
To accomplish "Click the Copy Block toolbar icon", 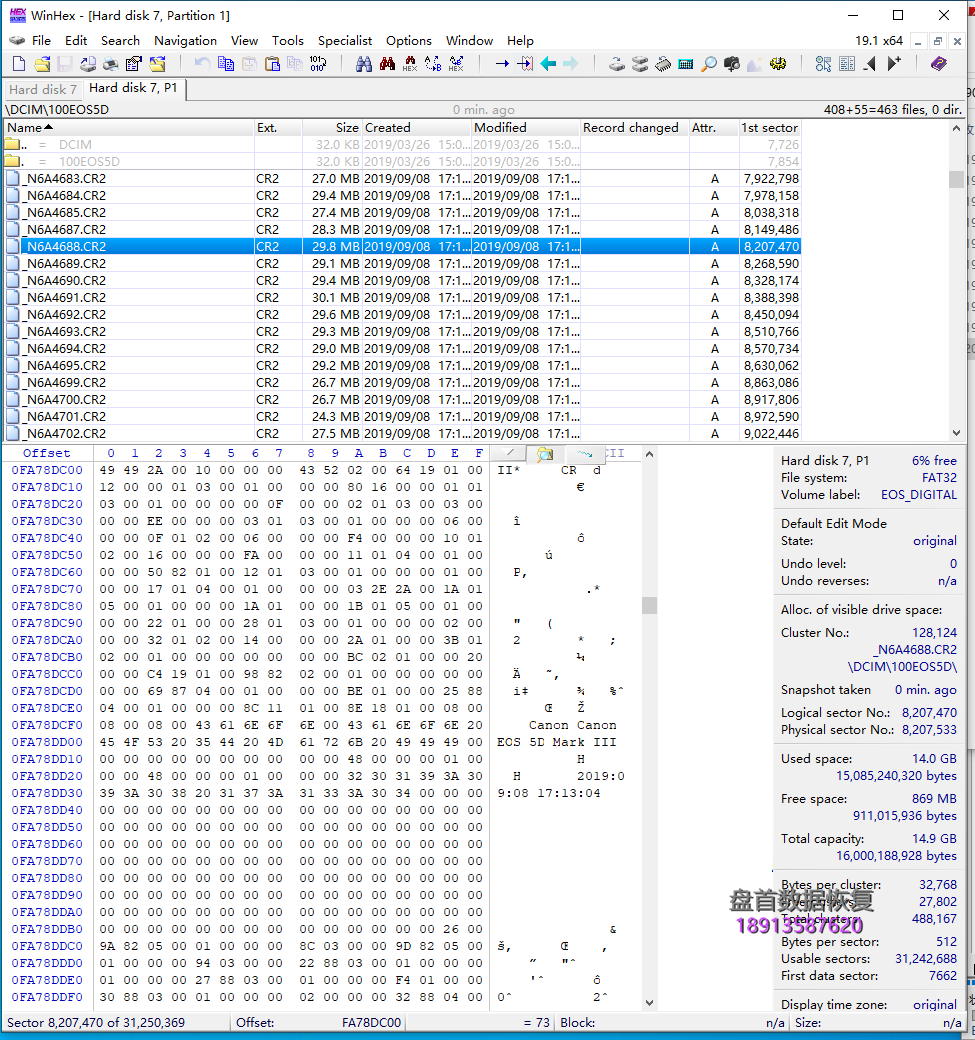I will click(226, 64).
